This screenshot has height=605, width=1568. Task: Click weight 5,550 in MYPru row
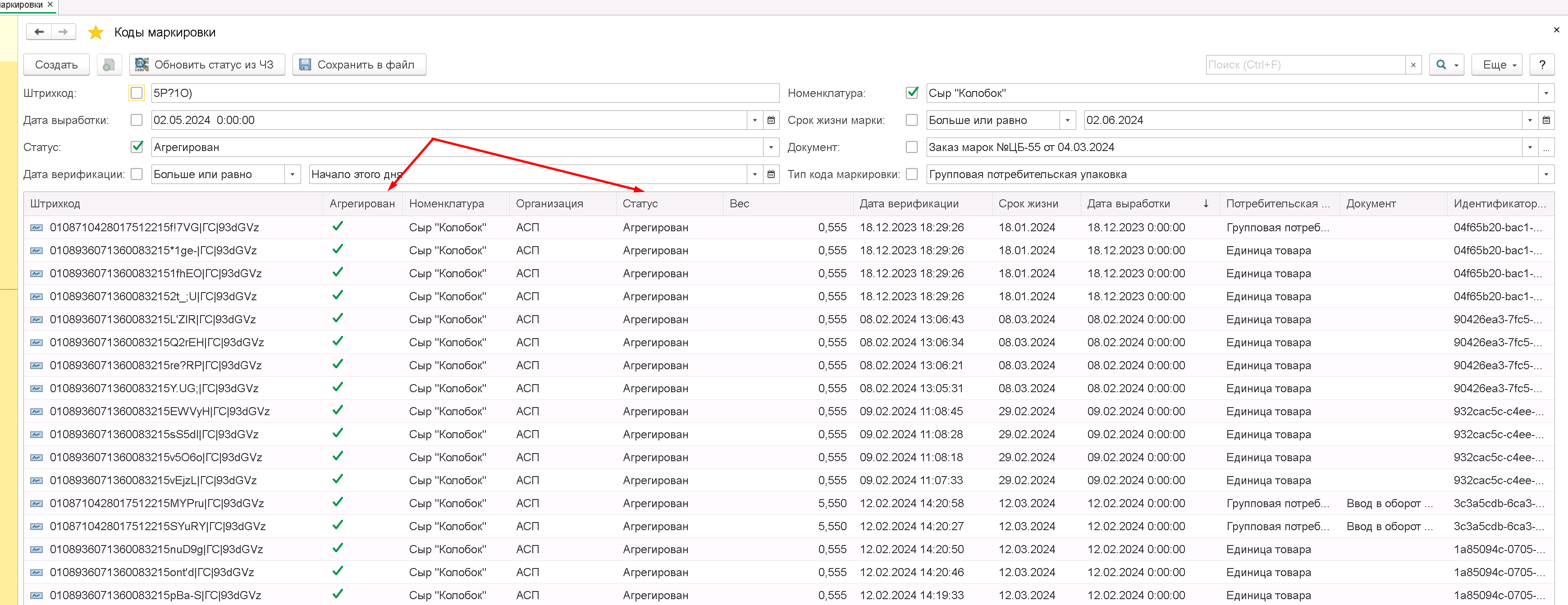(x=832, y=504)
